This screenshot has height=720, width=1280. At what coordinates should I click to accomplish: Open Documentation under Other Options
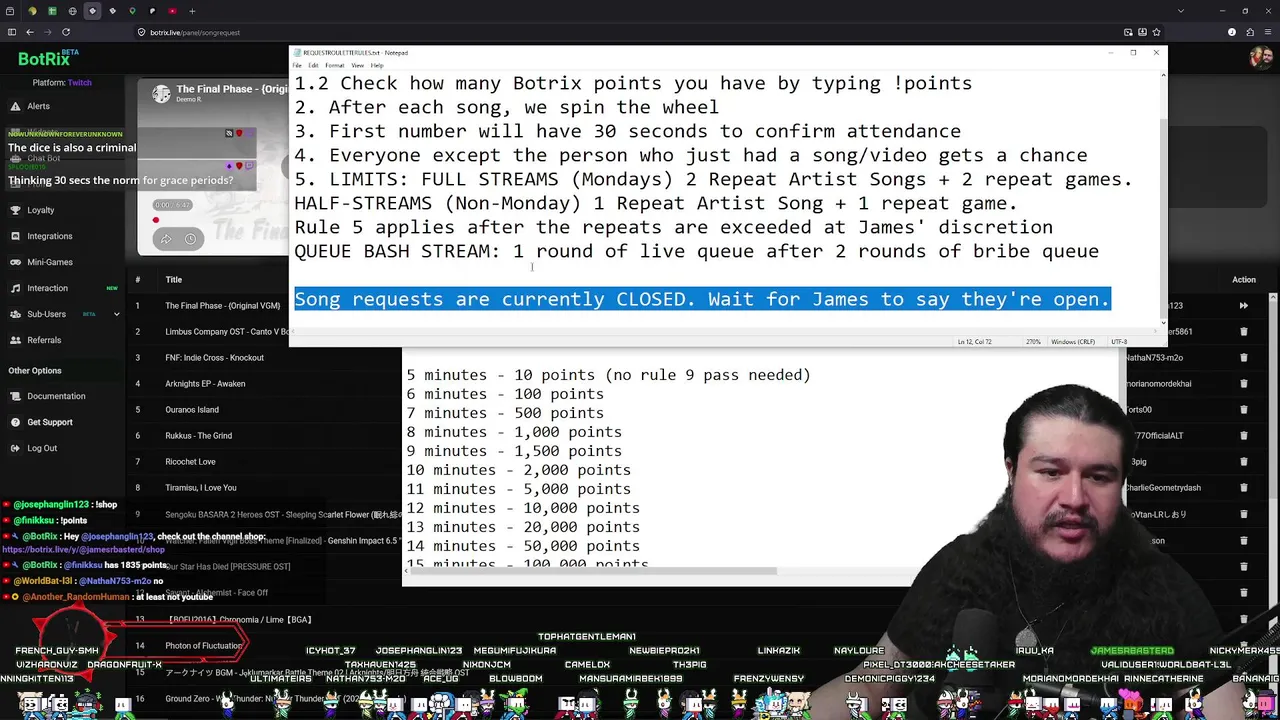(x=56, y=396)
